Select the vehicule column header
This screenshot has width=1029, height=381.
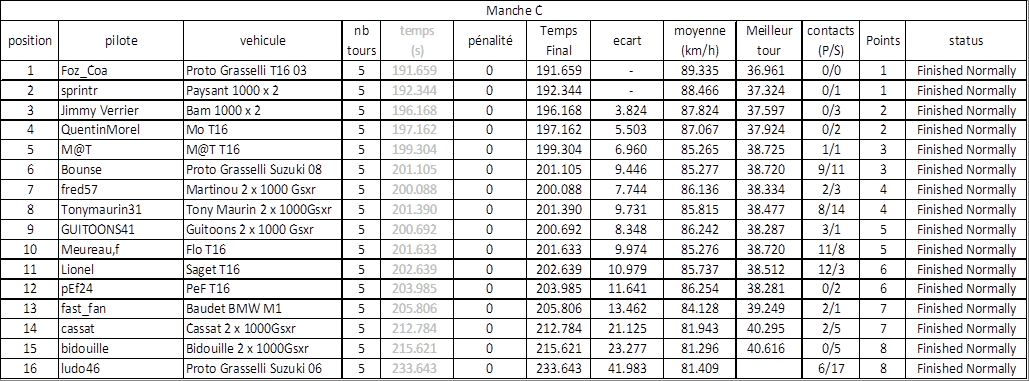tap(262, 41)
